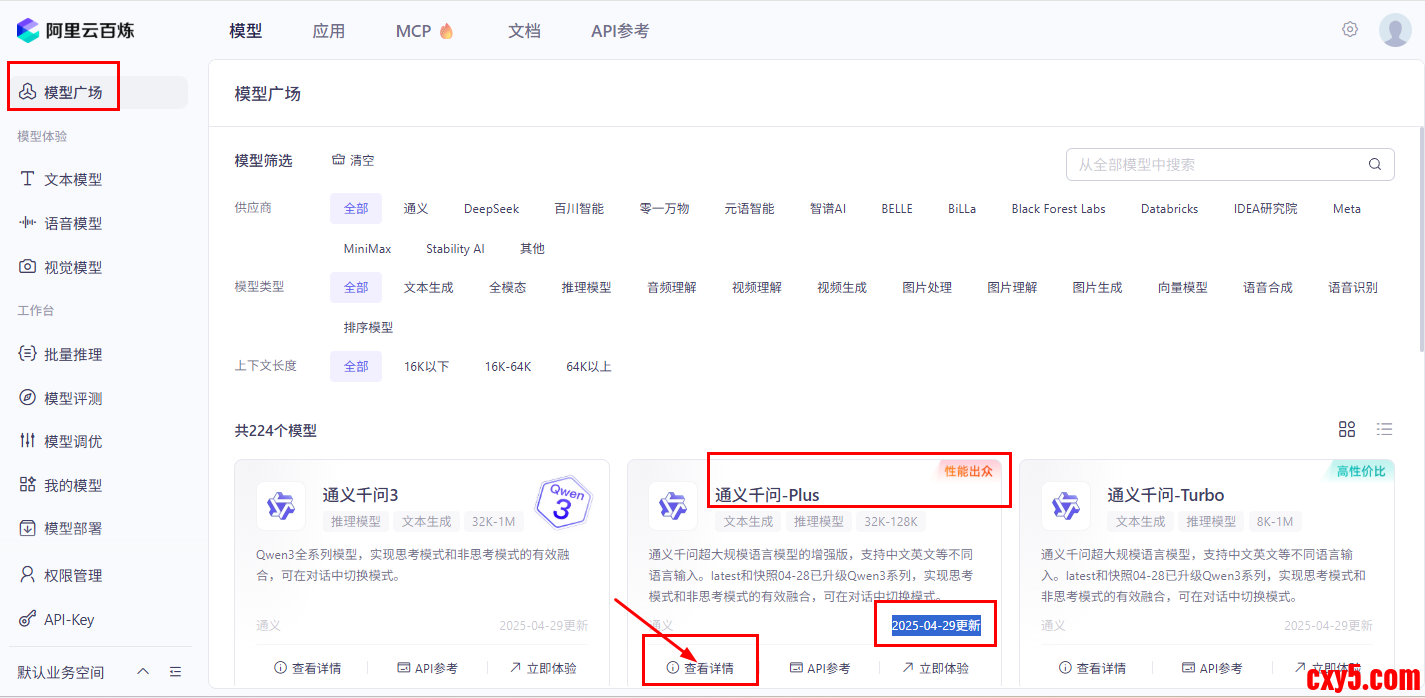Screen dimensions: 1425x698
Task: Open 文本模型 in the sidebar
Action: tap(72, 180)
